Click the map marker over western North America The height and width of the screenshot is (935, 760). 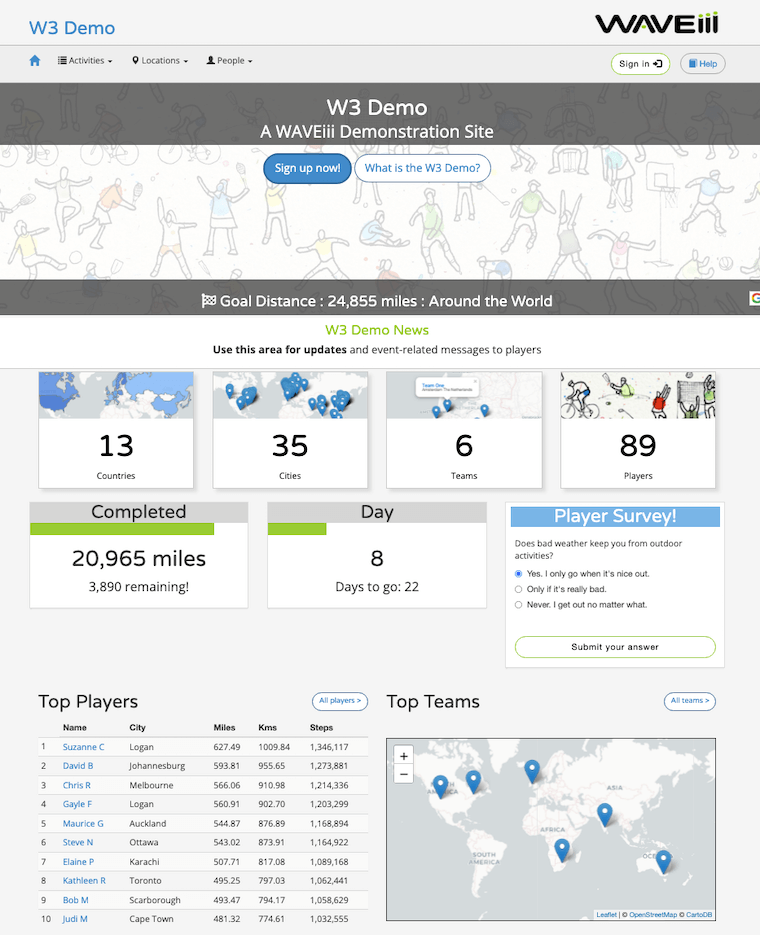coord(440,787)
